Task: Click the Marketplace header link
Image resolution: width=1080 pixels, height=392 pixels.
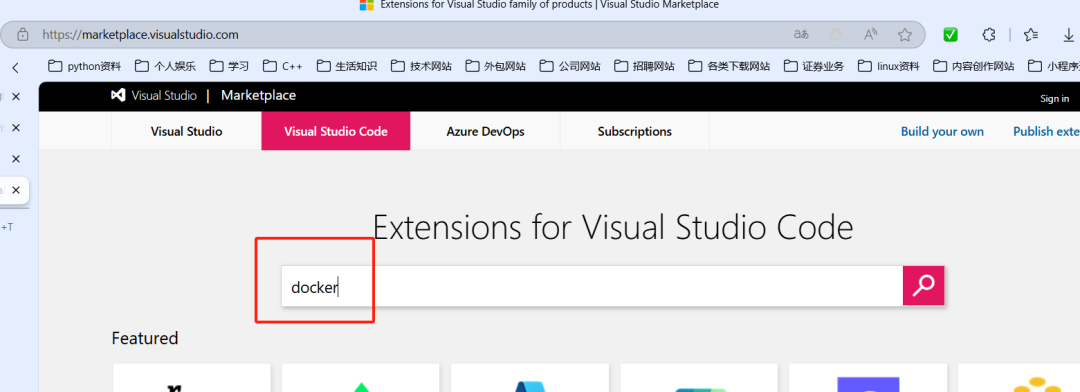Action: tap(258, 96)
